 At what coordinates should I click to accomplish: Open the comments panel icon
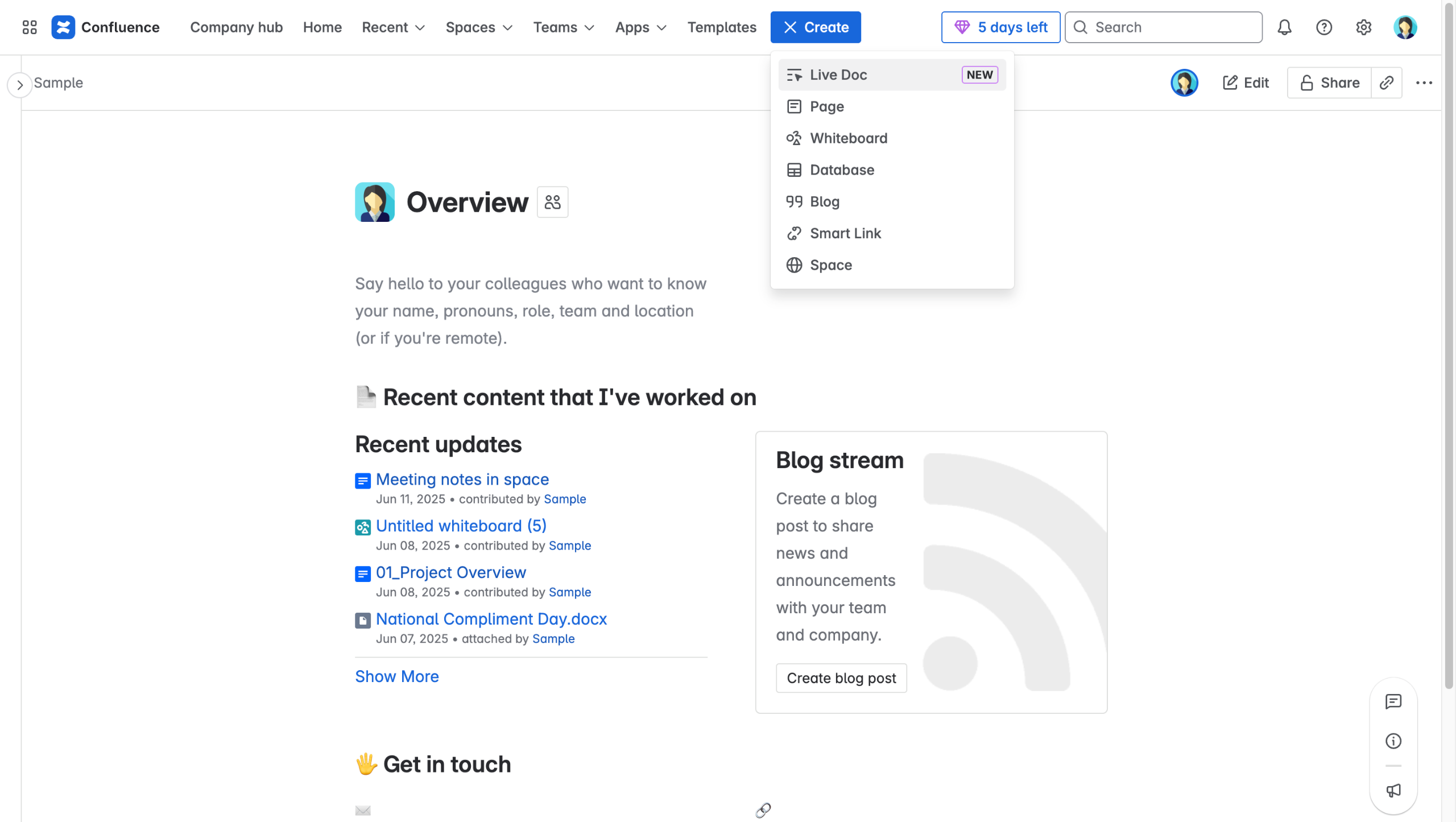pos(1393,701)
